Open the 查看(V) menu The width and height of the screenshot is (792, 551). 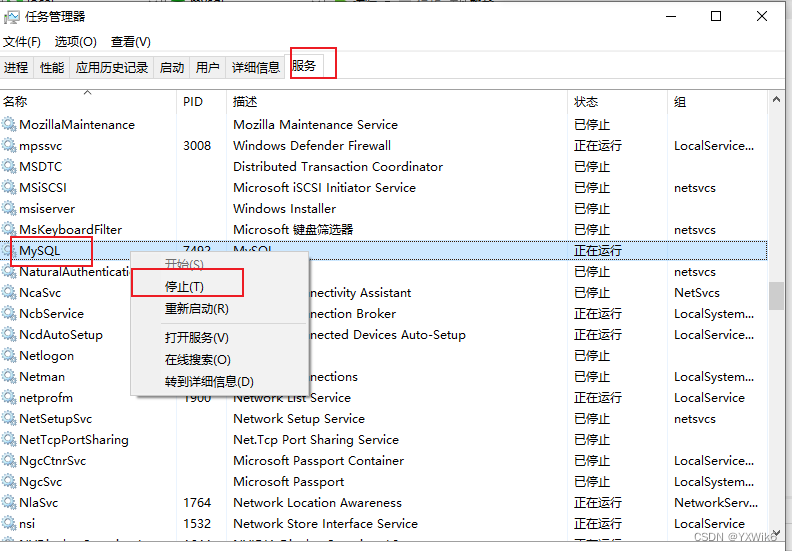click(131, 42)
